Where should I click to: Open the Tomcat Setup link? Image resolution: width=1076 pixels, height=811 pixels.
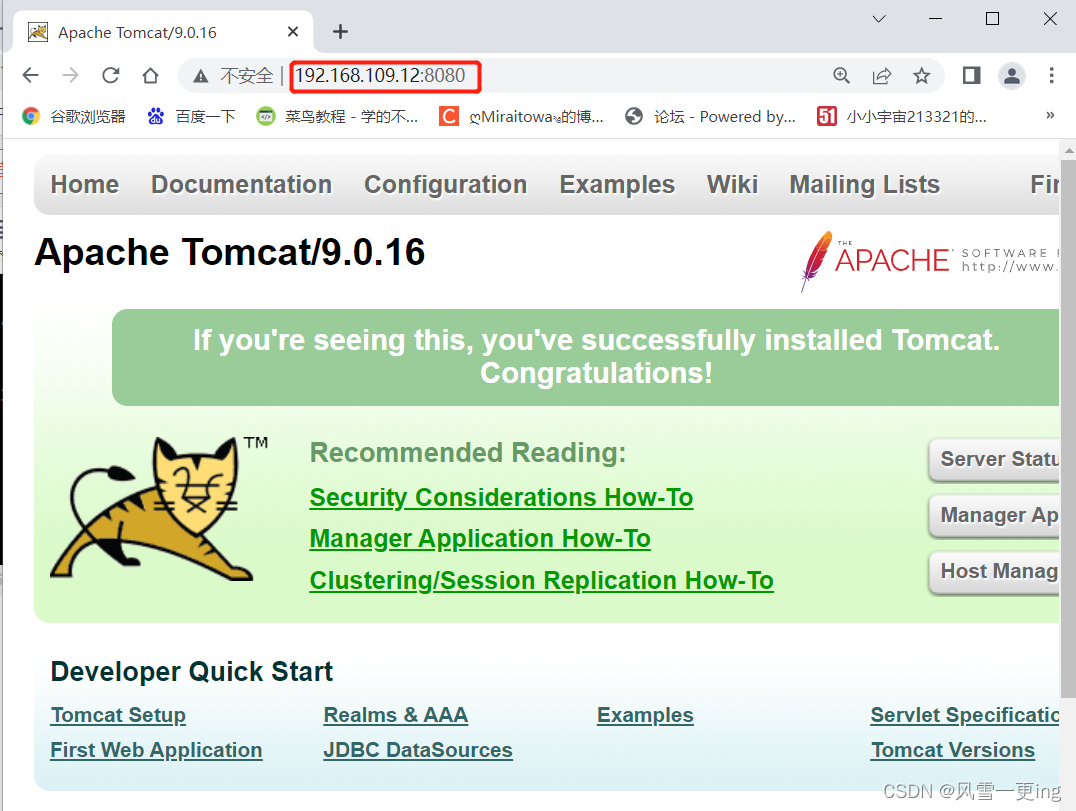pos(118,715)
